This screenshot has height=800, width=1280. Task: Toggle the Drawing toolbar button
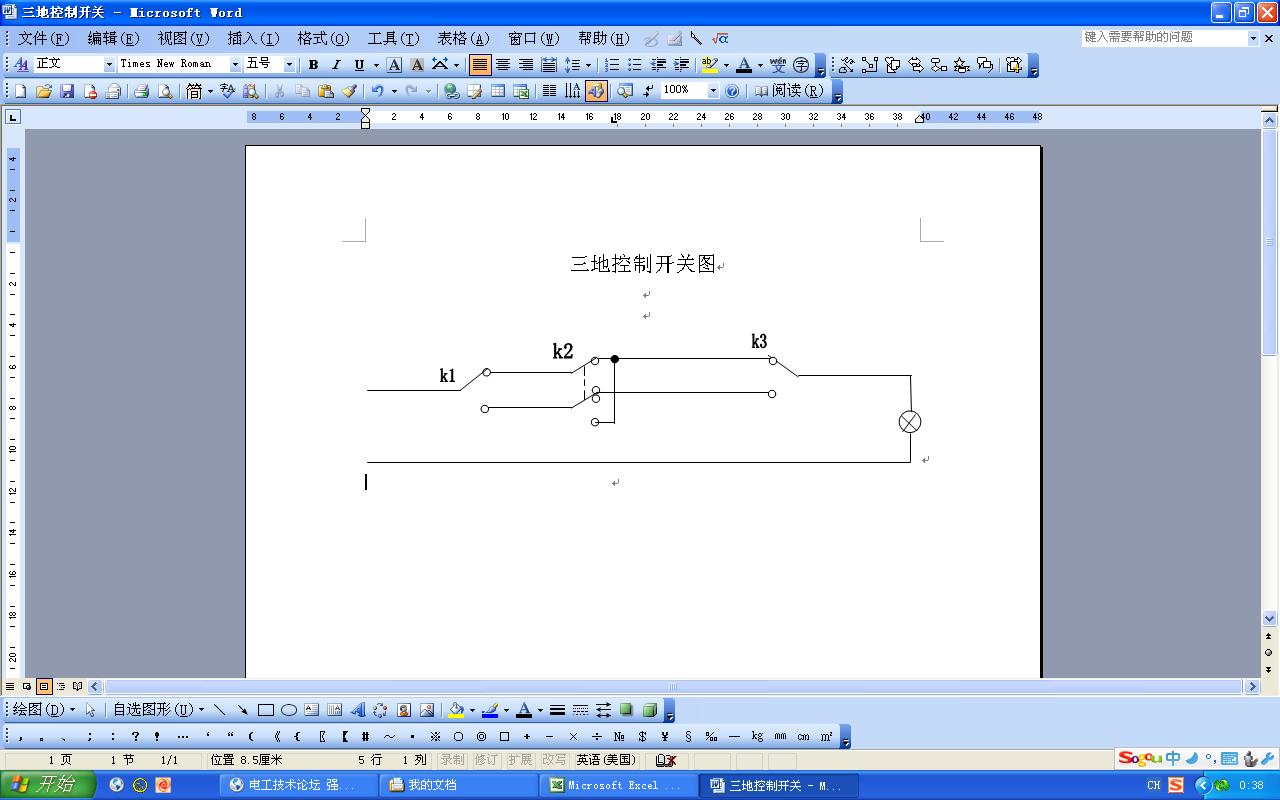pyautogui.click(x=596, y=91)
